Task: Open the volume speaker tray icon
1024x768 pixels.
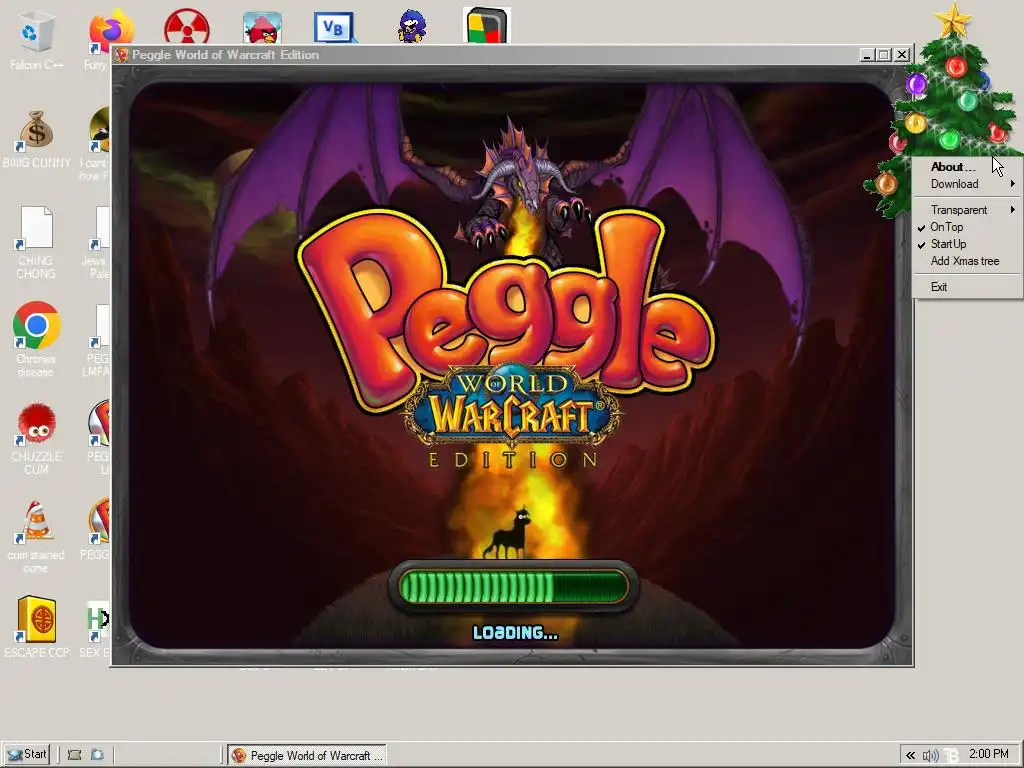Action: (930, 756)
